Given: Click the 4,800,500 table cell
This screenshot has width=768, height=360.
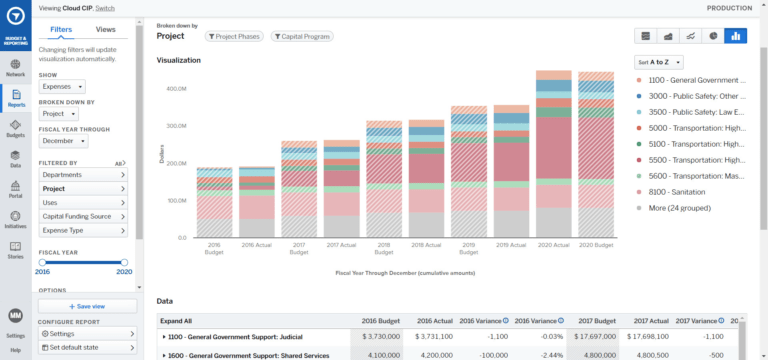Looking at the screenshot, I should [x=654, y=356].
